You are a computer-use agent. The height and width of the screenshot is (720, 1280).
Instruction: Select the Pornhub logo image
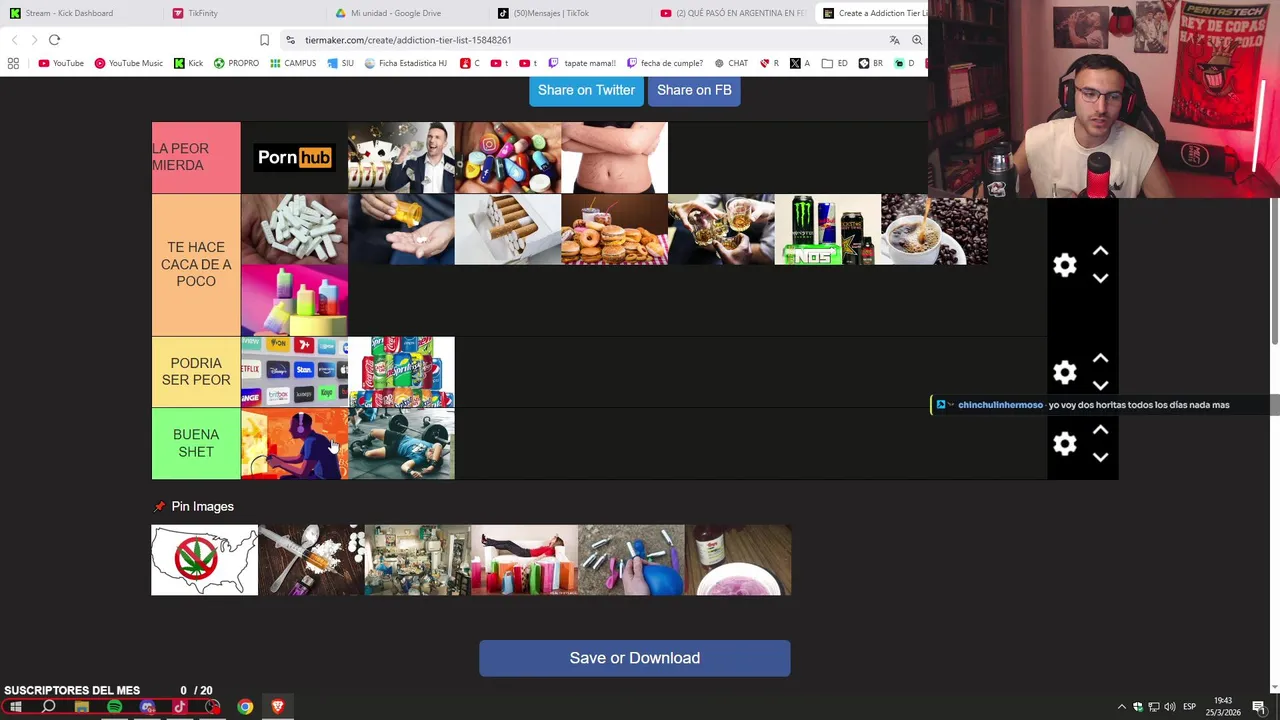(x=294, y=157)
